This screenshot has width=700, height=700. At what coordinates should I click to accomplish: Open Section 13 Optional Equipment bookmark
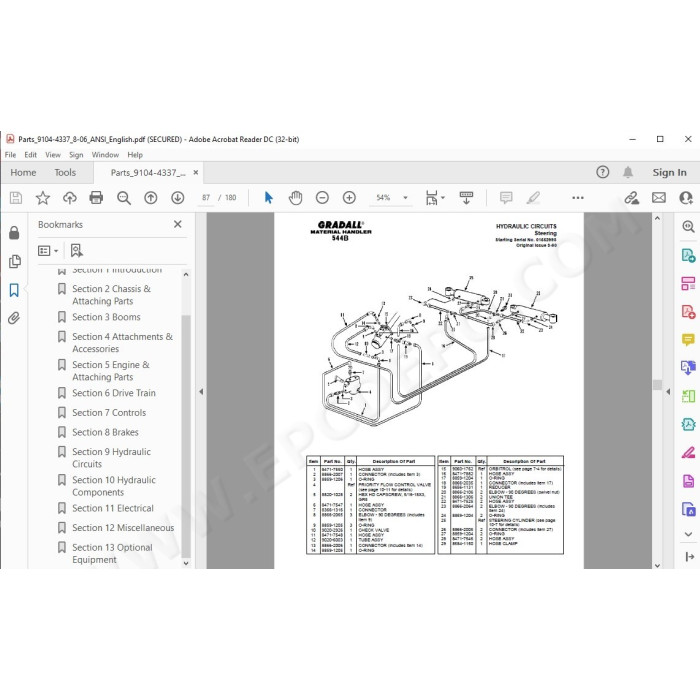112,553
